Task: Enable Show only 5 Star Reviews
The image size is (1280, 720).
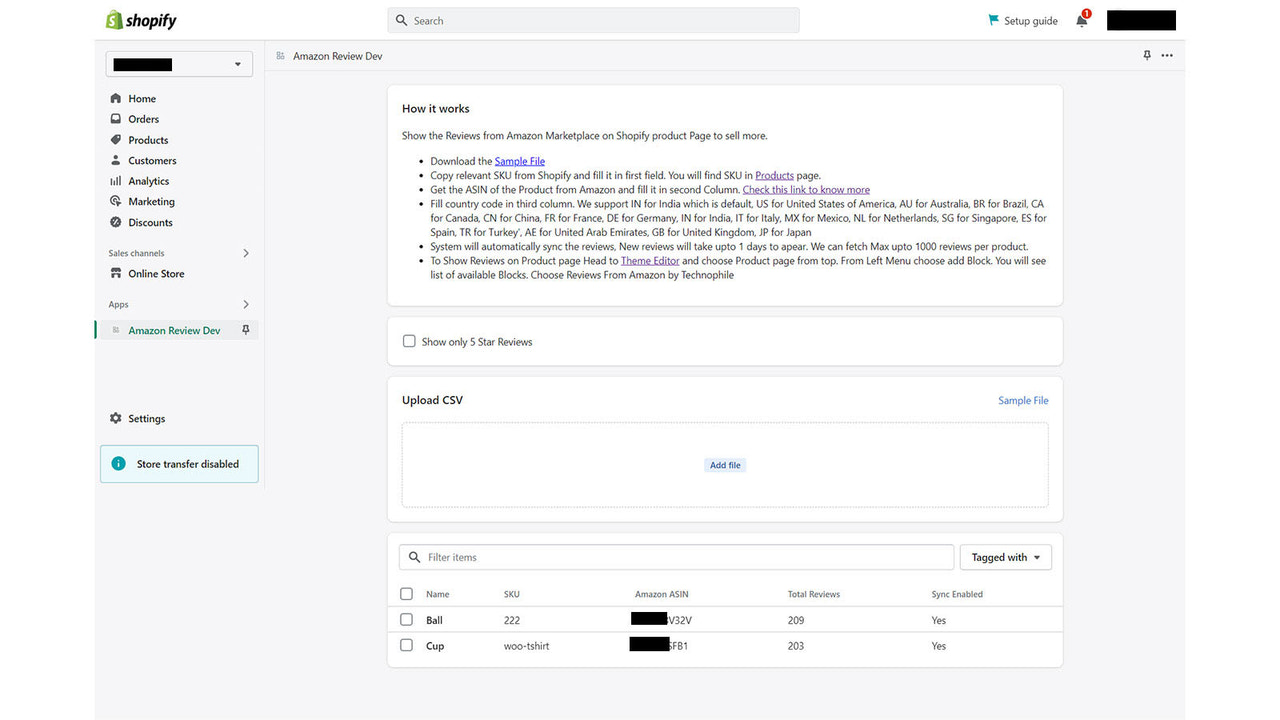Action: [409, 341]
